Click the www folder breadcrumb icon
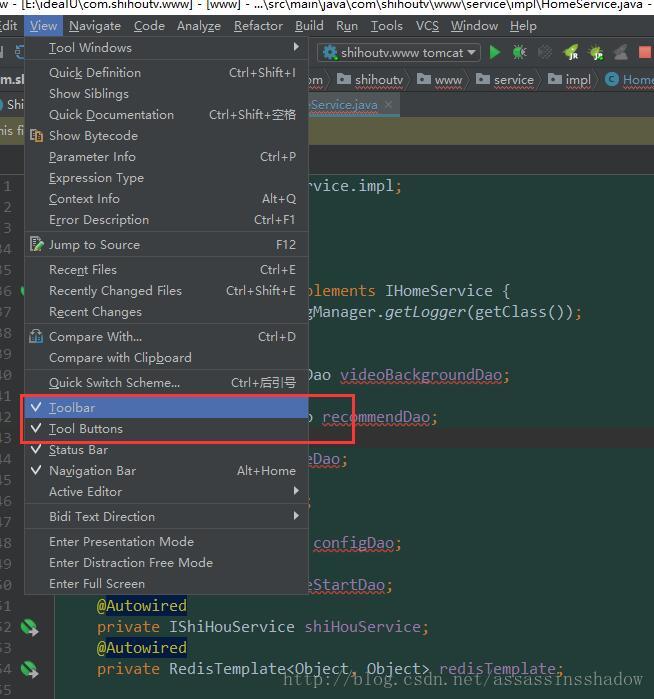 [x=424, y=79]
